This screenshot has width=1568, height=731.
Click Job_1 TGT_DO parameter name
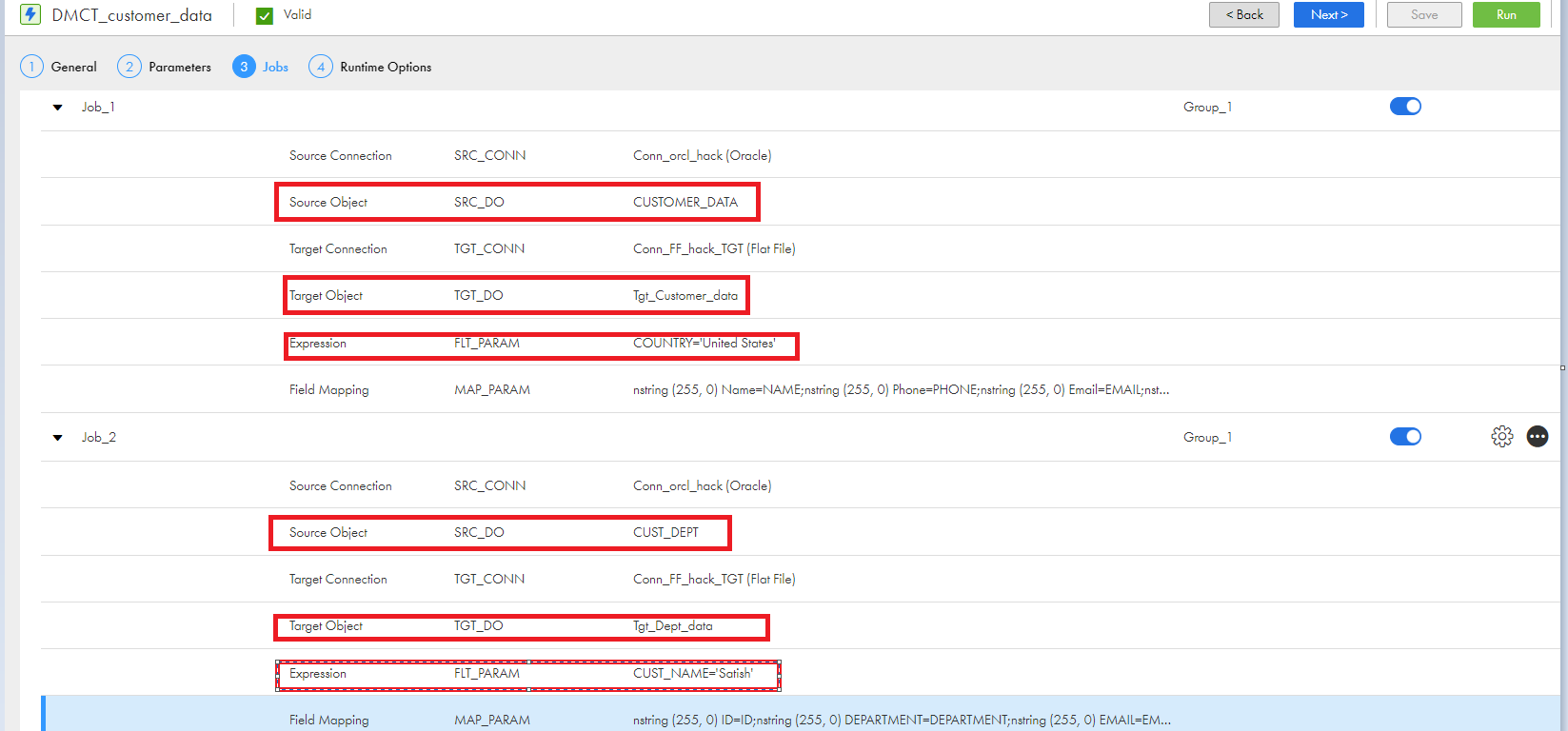click(x=478, y=295)
